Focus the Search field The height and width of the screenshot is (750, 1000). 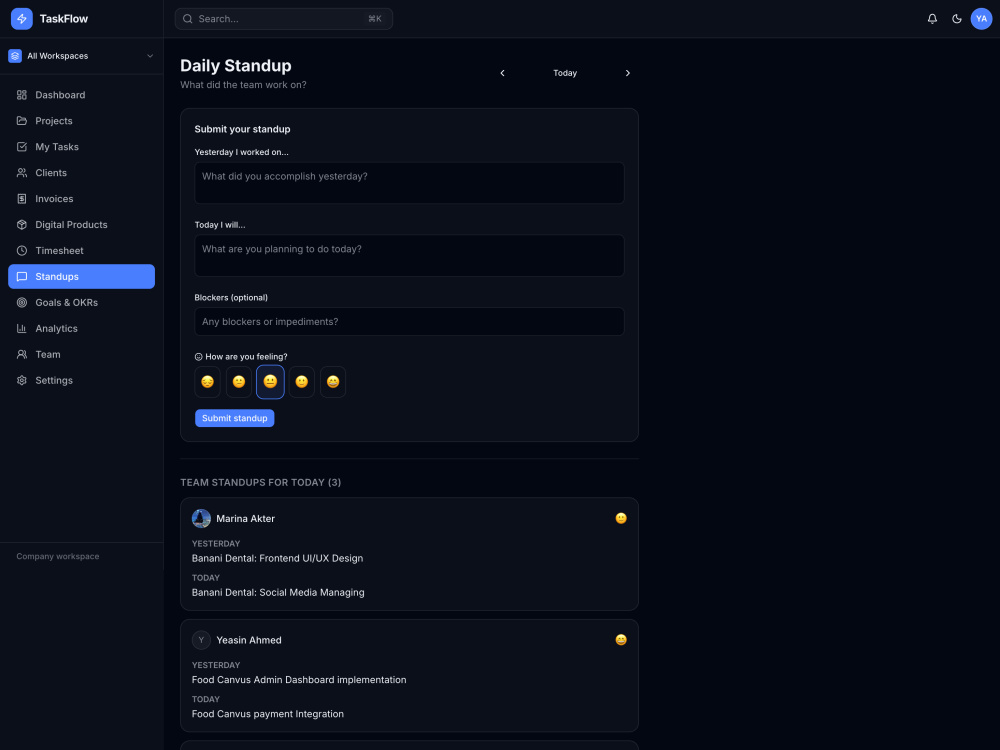click(x=284, y=18)
